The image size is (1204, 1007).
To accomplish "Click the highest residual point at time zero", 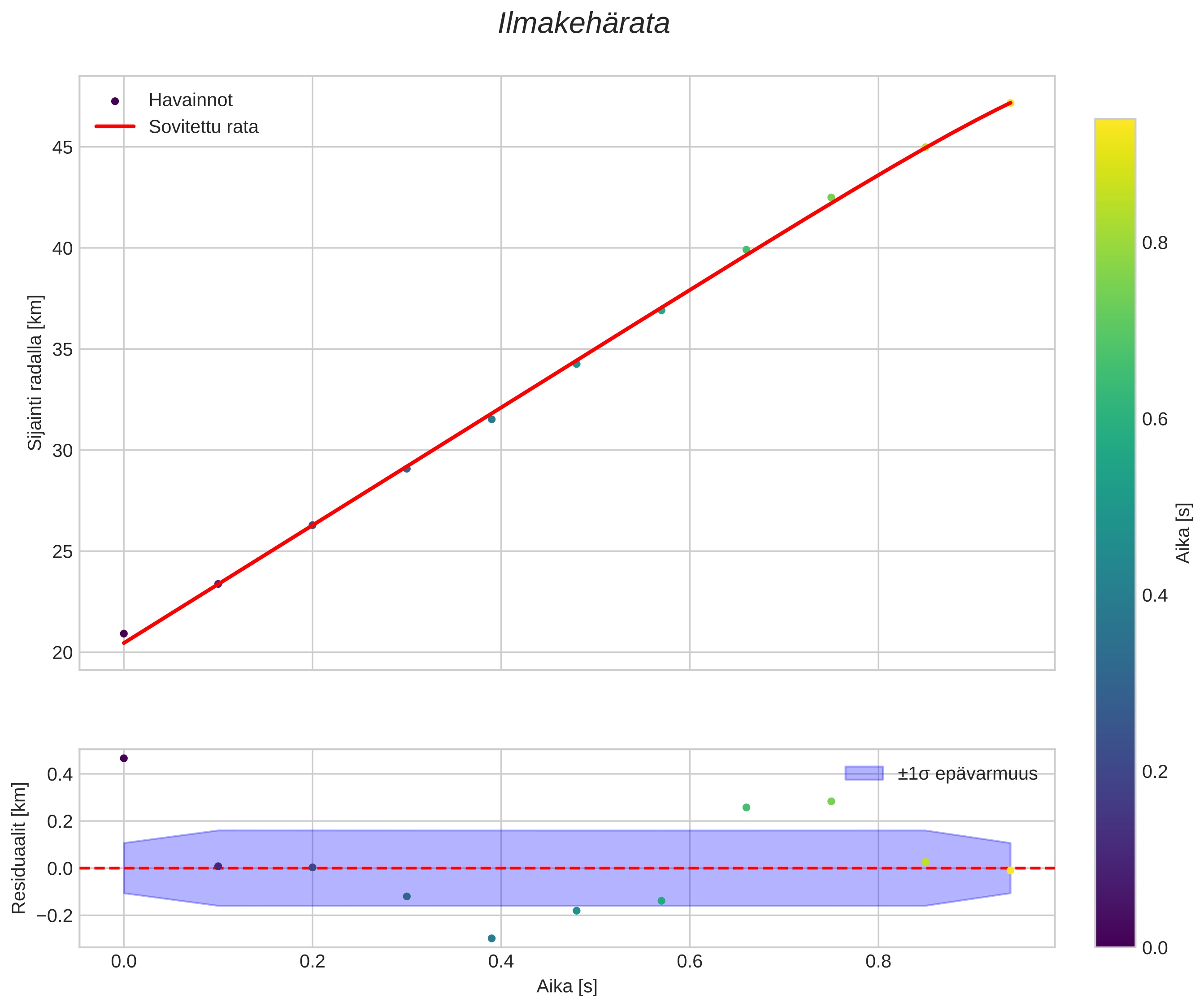I will [124, 758].
